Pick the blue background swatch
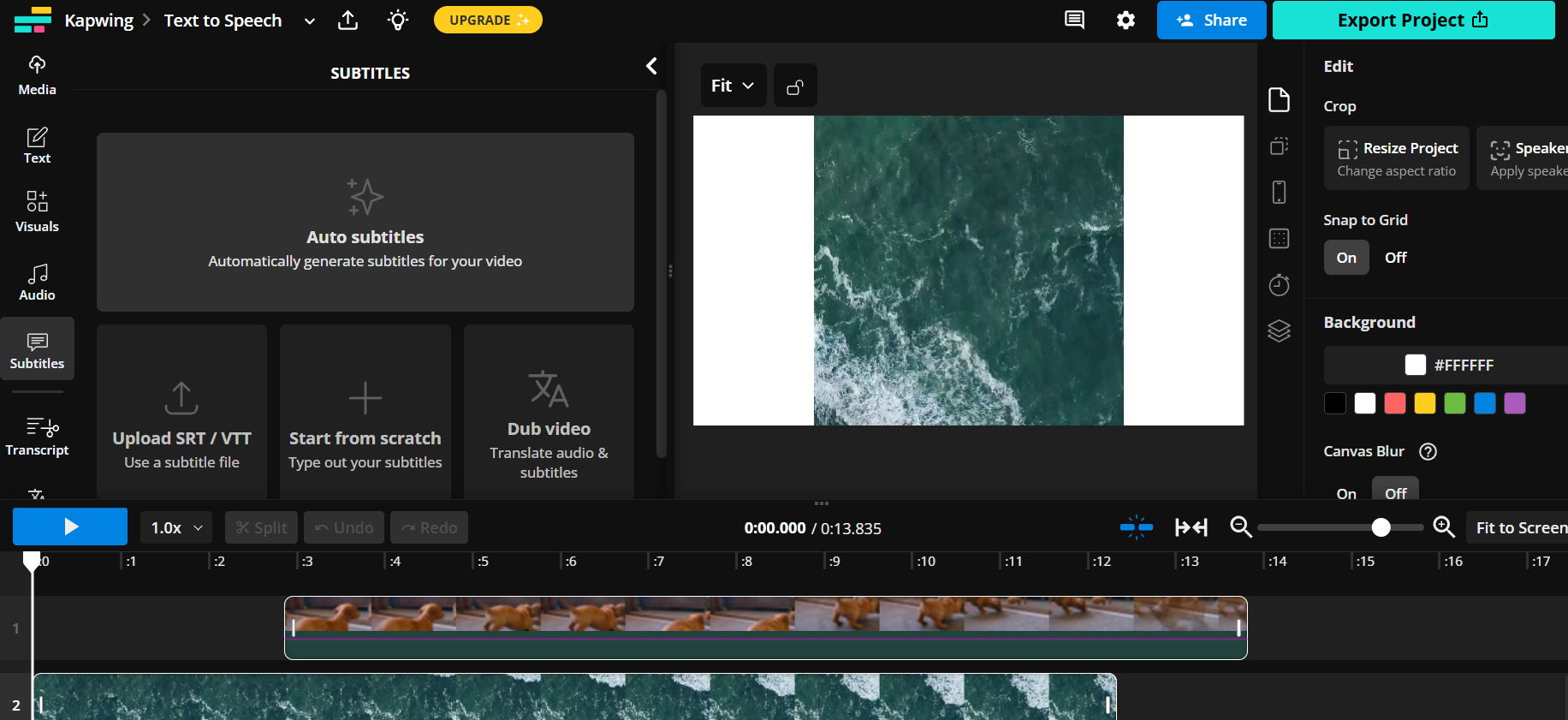This screenshot has width=1568, height=720. [x=1485, y=403]
